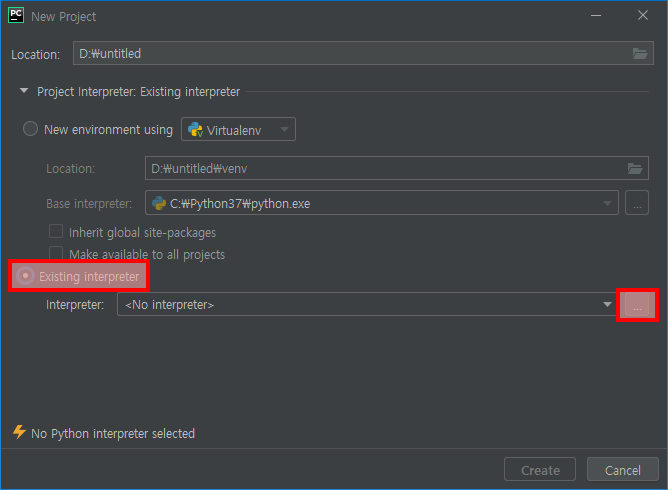Click the Cancel button
The height and width of the screenshot is (490, 668).
coord(623,470)
